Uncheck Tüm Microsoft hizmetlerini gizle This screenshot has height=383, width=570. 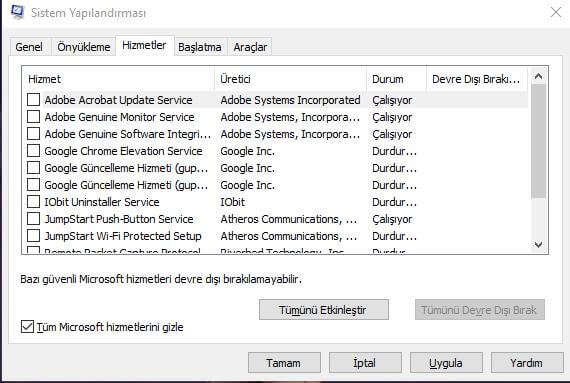(x=28, y=327)
